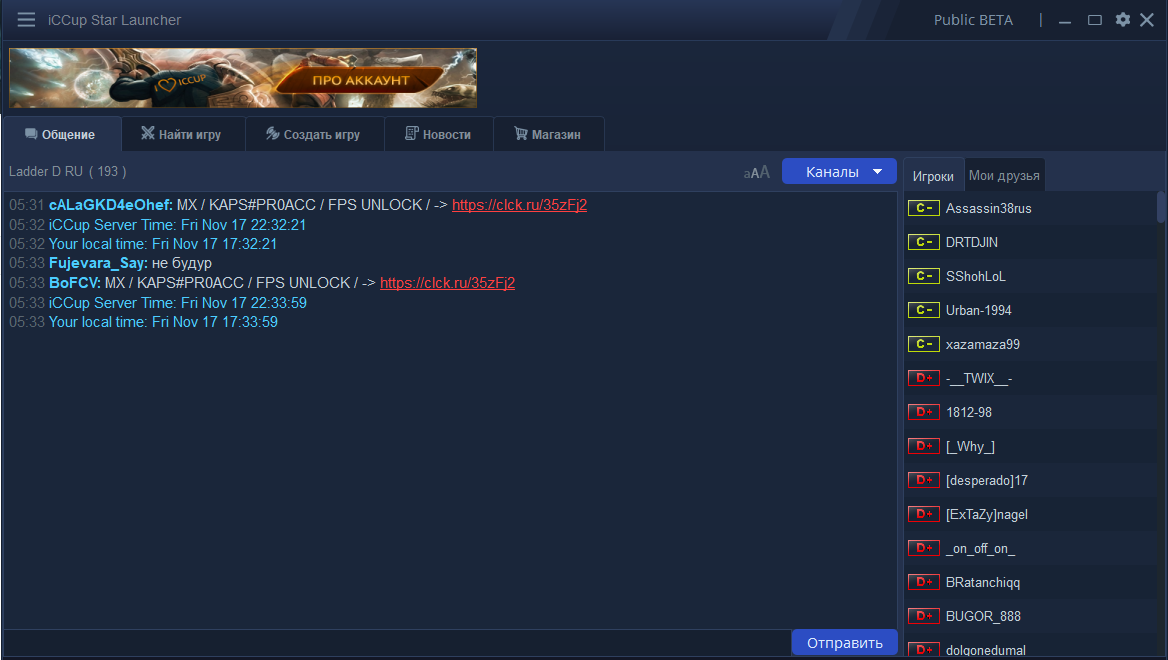
Task: Click the D+ rank badge beside BRatanchiqq
Action: tap(924, 582)
